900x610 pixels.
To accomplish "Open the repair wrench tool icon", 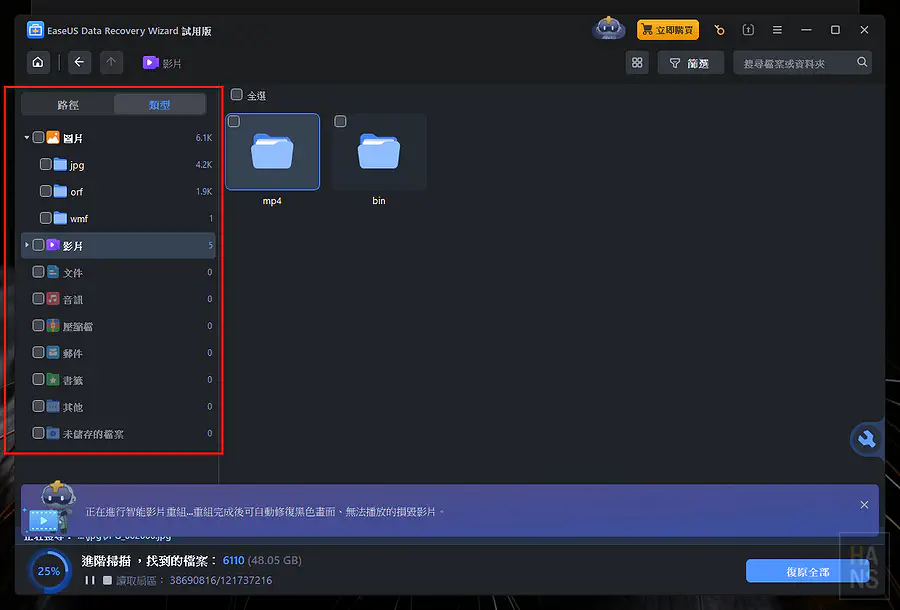I will (x=866, y=439).
